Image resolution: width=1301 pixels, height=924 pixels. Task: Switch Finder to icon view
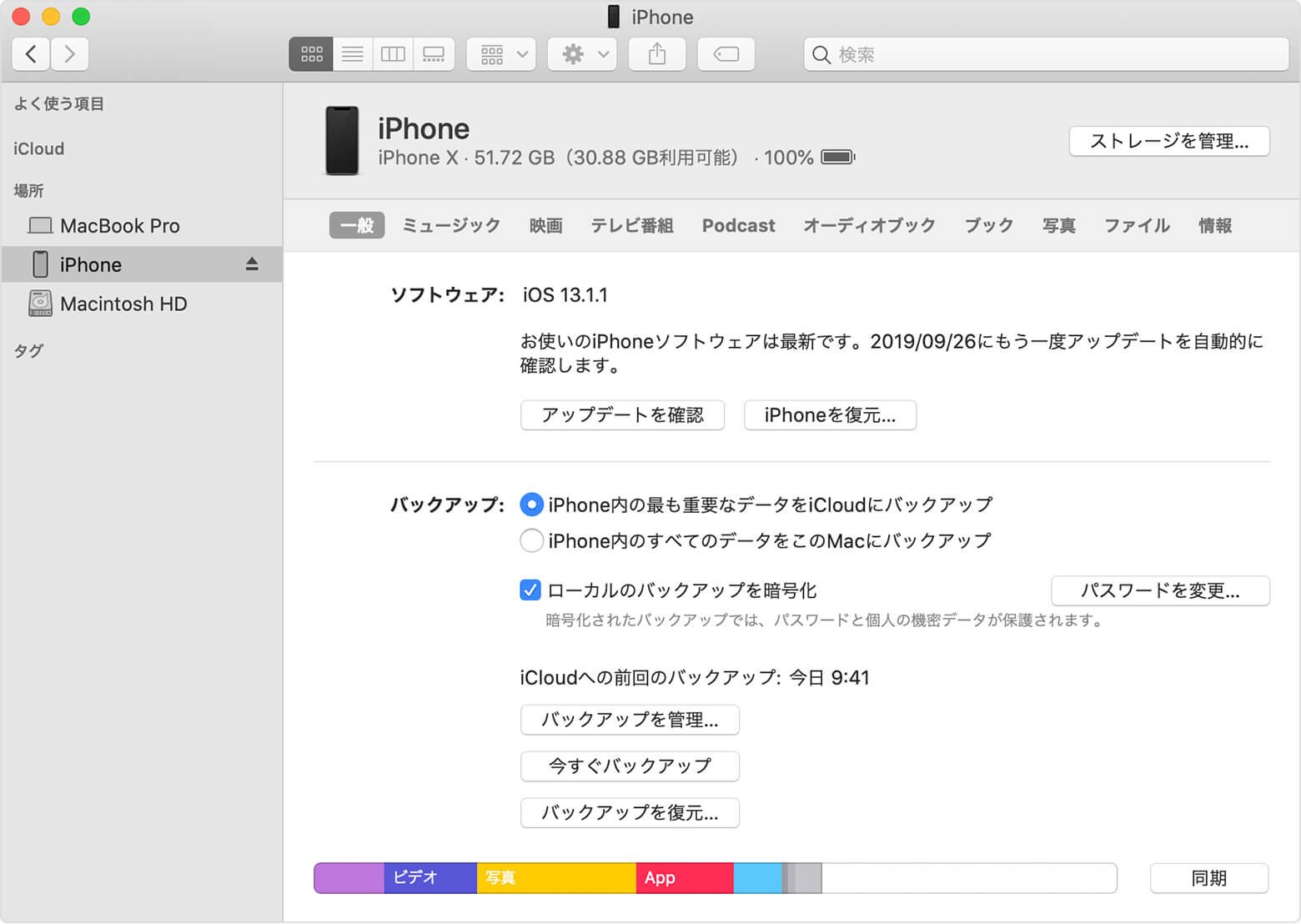pyautogui.click(x=311, y=54)
